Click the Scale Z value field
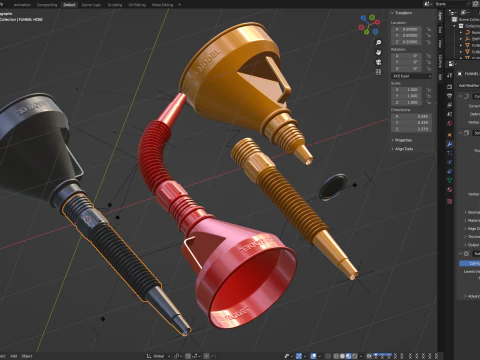The height and width of the screenshot is (360, 480). click(406, 102)
